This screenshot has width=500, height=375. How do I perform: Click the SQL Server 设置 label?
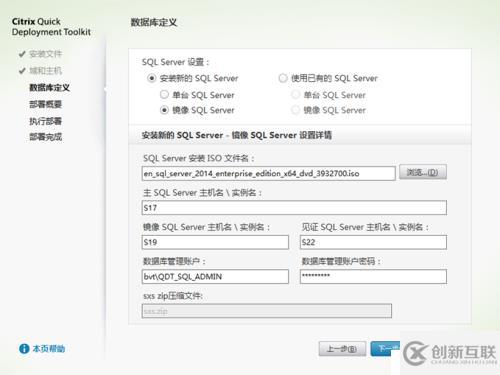tap(176, 62)
